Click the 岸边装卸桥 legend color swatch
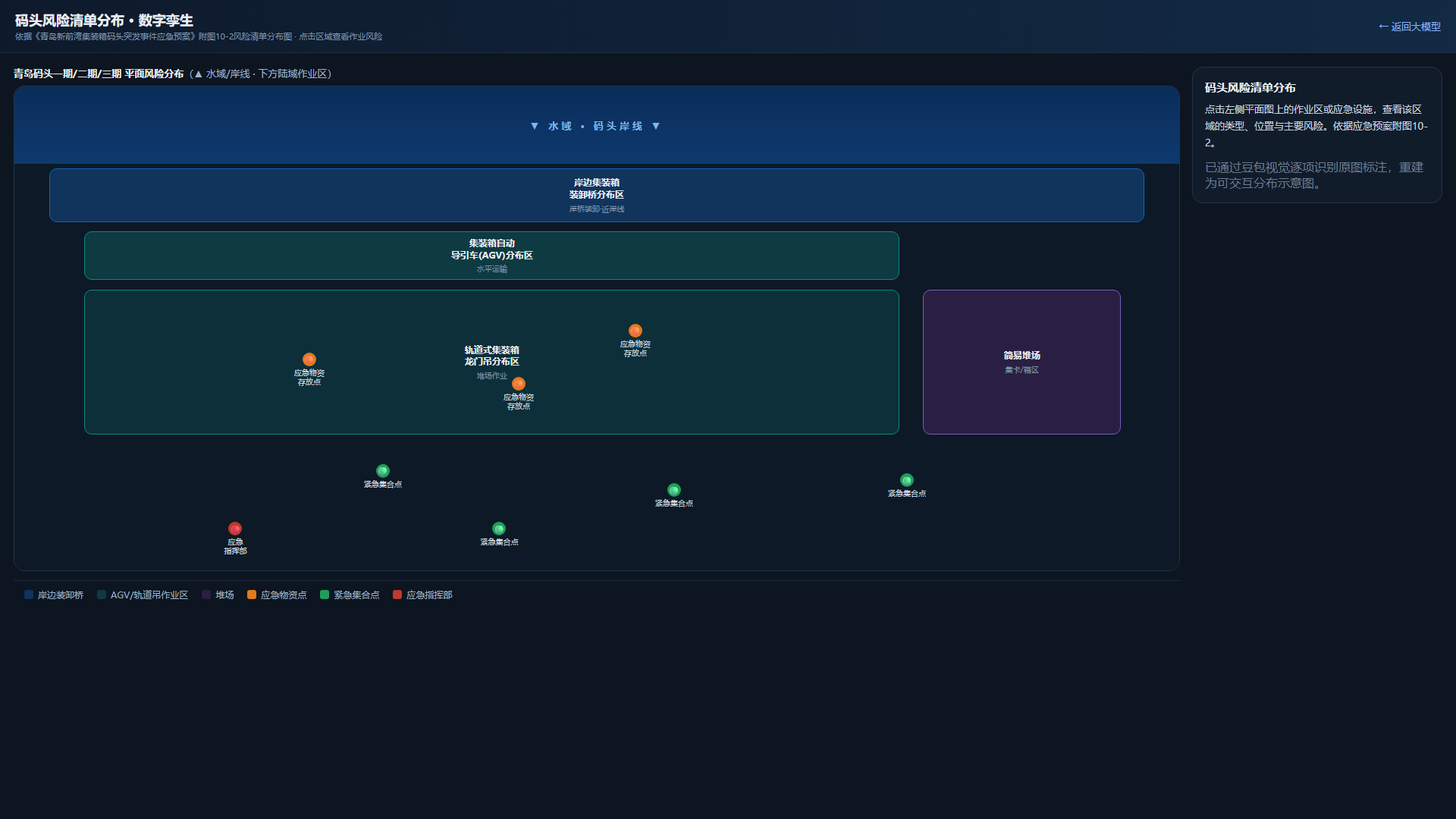 click(29, 595)
